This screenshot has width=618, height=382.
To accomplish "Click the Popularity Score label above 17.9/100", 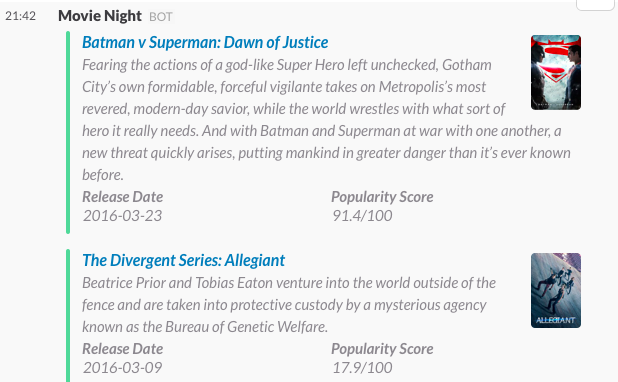I will [382, 349].
